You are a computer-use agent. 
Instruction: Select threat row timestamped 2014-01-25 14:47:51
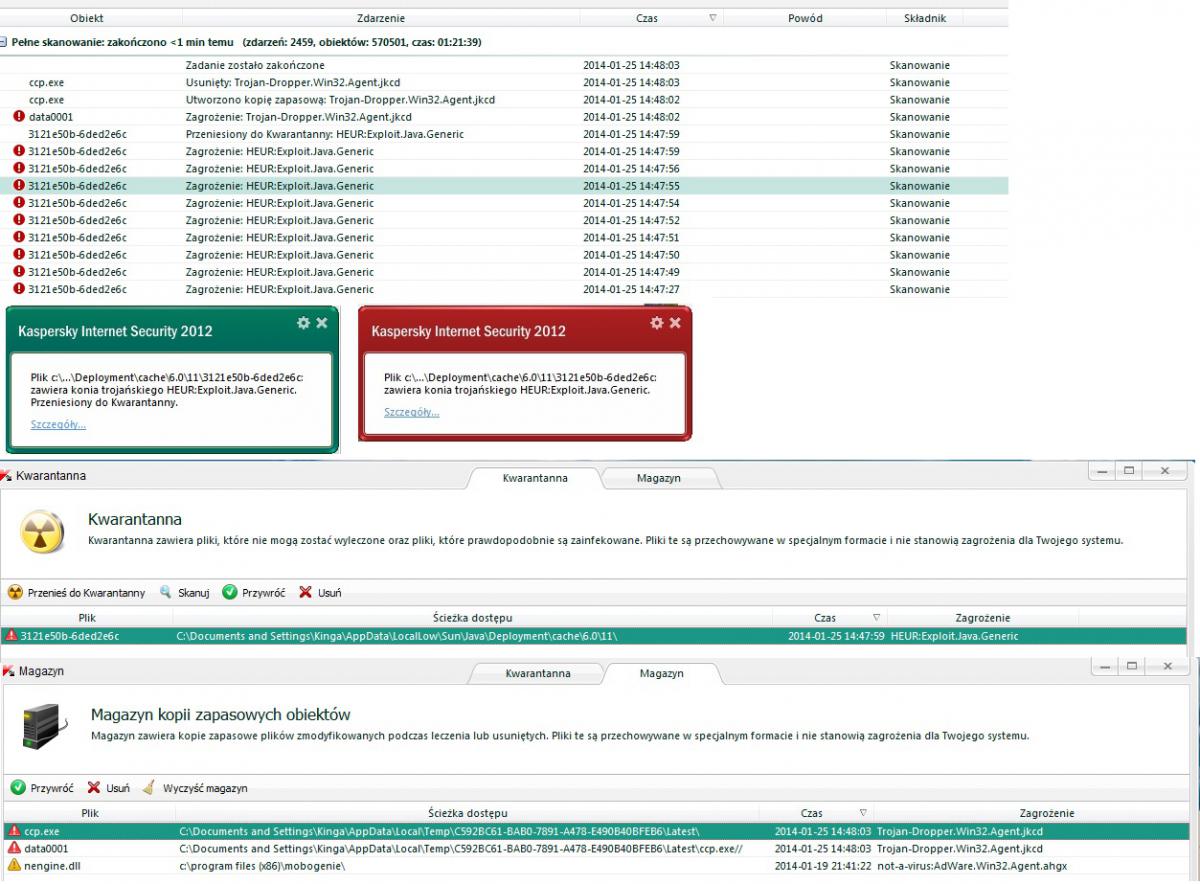point(504,238)
